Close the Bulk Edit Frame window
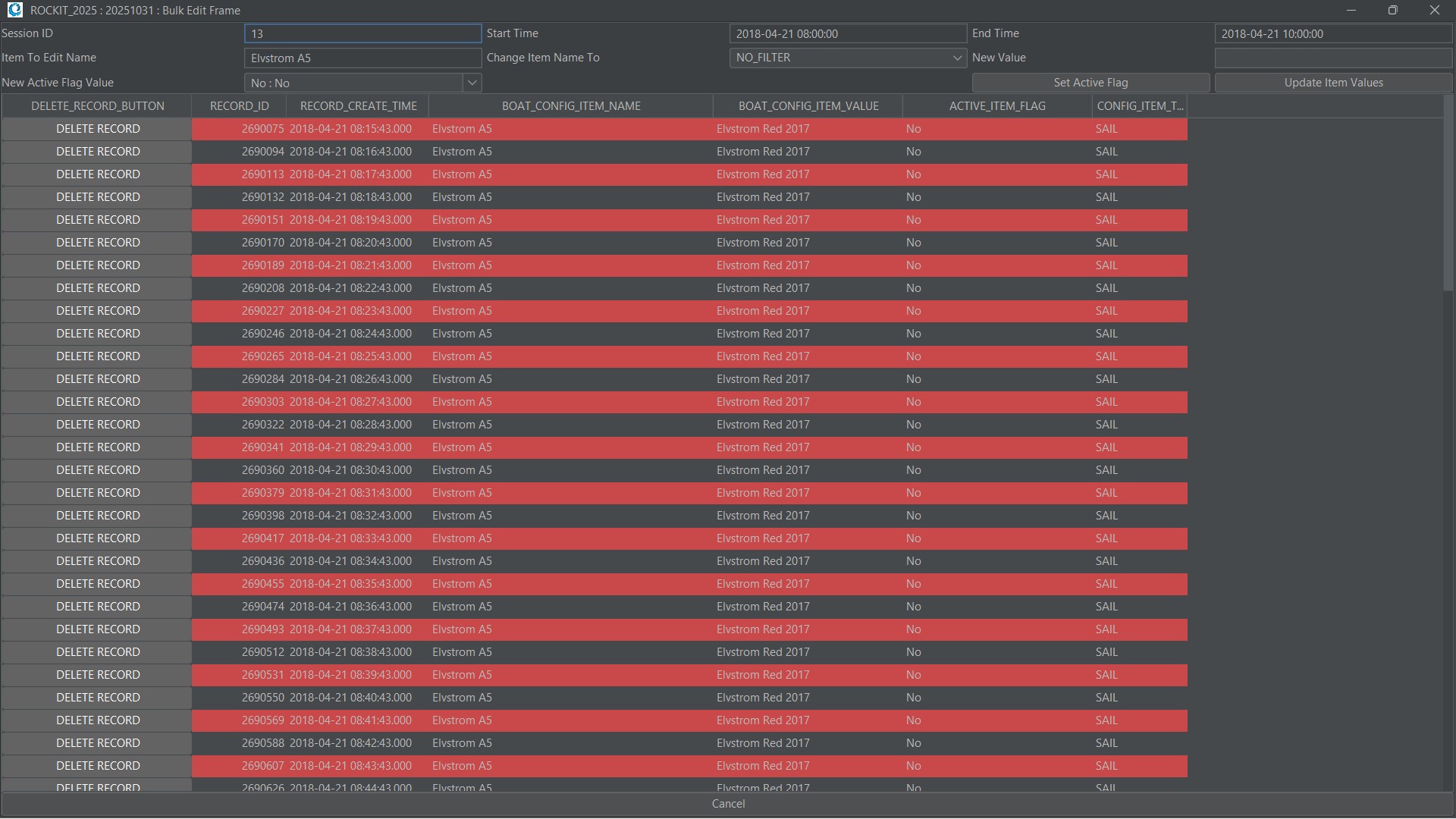Image resolution: width=1456 pixels, height=819 pixels. (1434, 10)
